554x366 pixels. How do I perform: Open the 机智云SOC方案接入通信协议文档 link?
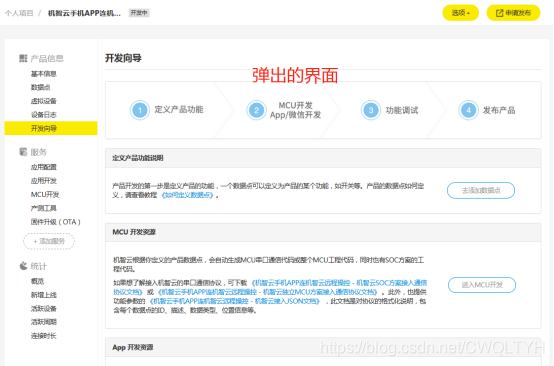[270, 287]
